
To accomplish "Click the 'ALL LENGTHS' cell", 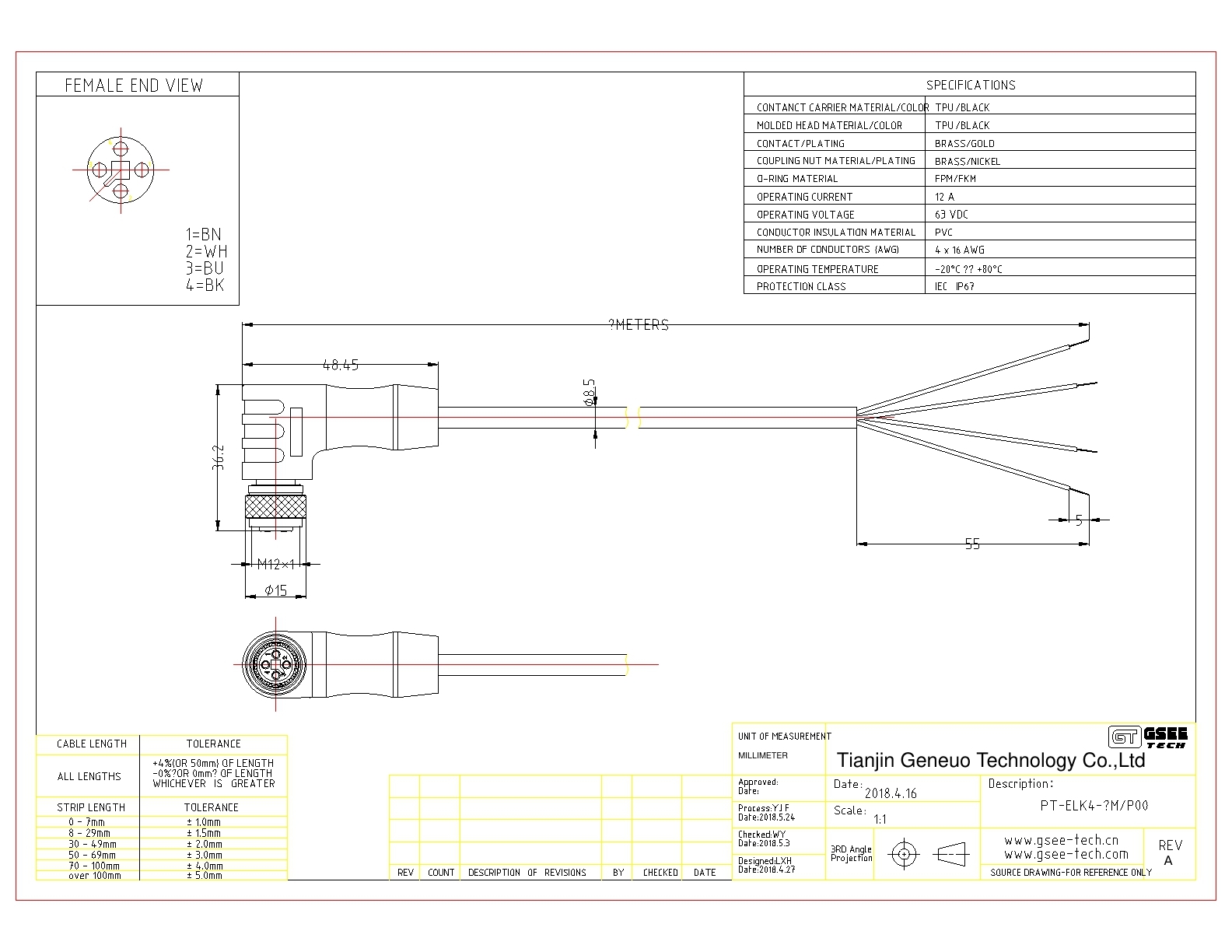I will pos(89,776).
